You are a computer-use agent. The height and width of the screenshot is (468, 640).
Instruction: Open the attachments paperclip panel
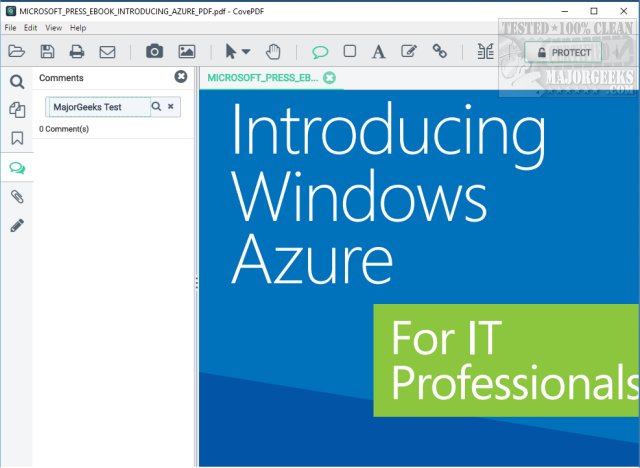(x=17, y=197)
